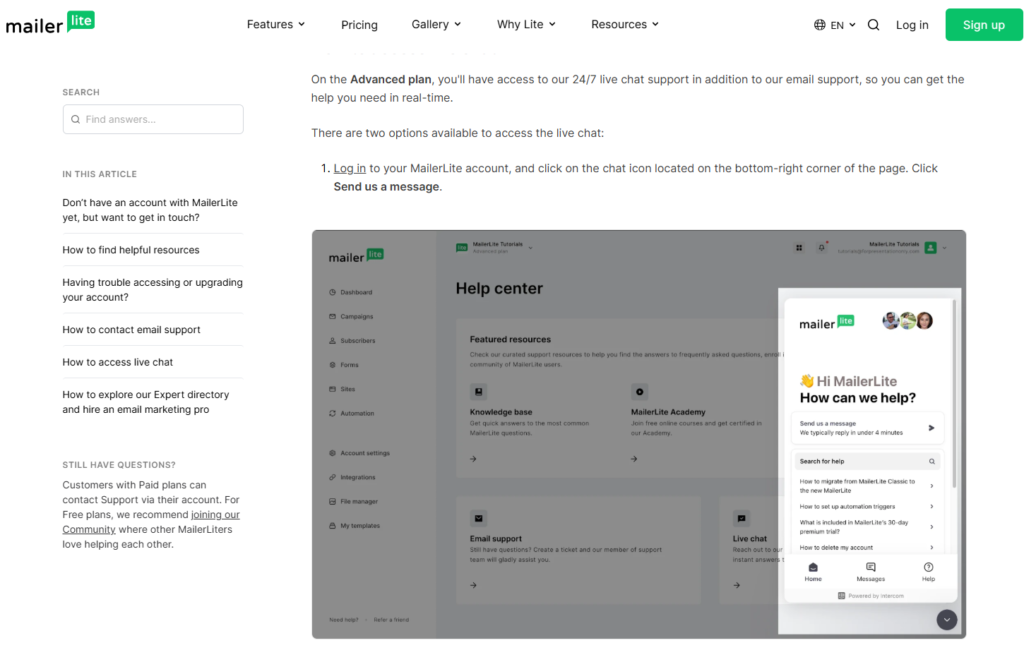
Task: Click the MailerLite Academy arrow link
Action: tap(634, 459)
